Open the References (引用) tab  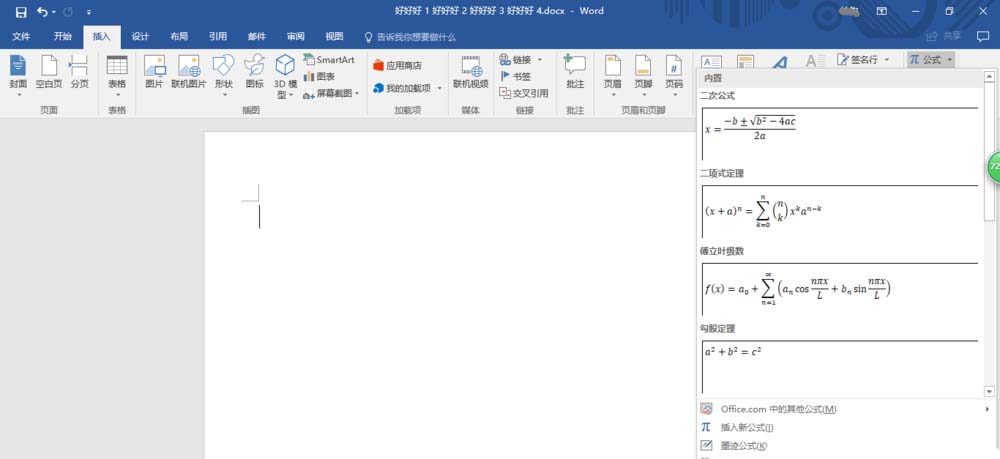(218, 36)
